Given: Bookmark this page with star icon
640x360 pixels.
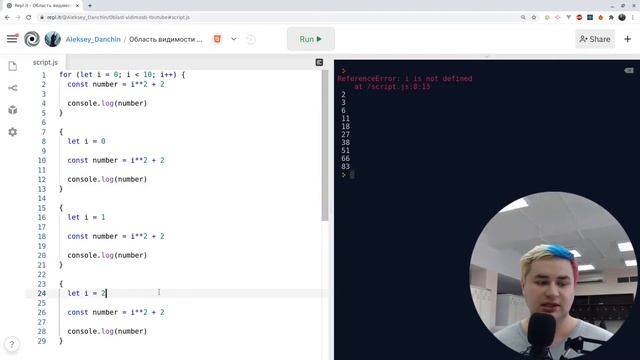Looking at the screenshot, I should [533, 18].
